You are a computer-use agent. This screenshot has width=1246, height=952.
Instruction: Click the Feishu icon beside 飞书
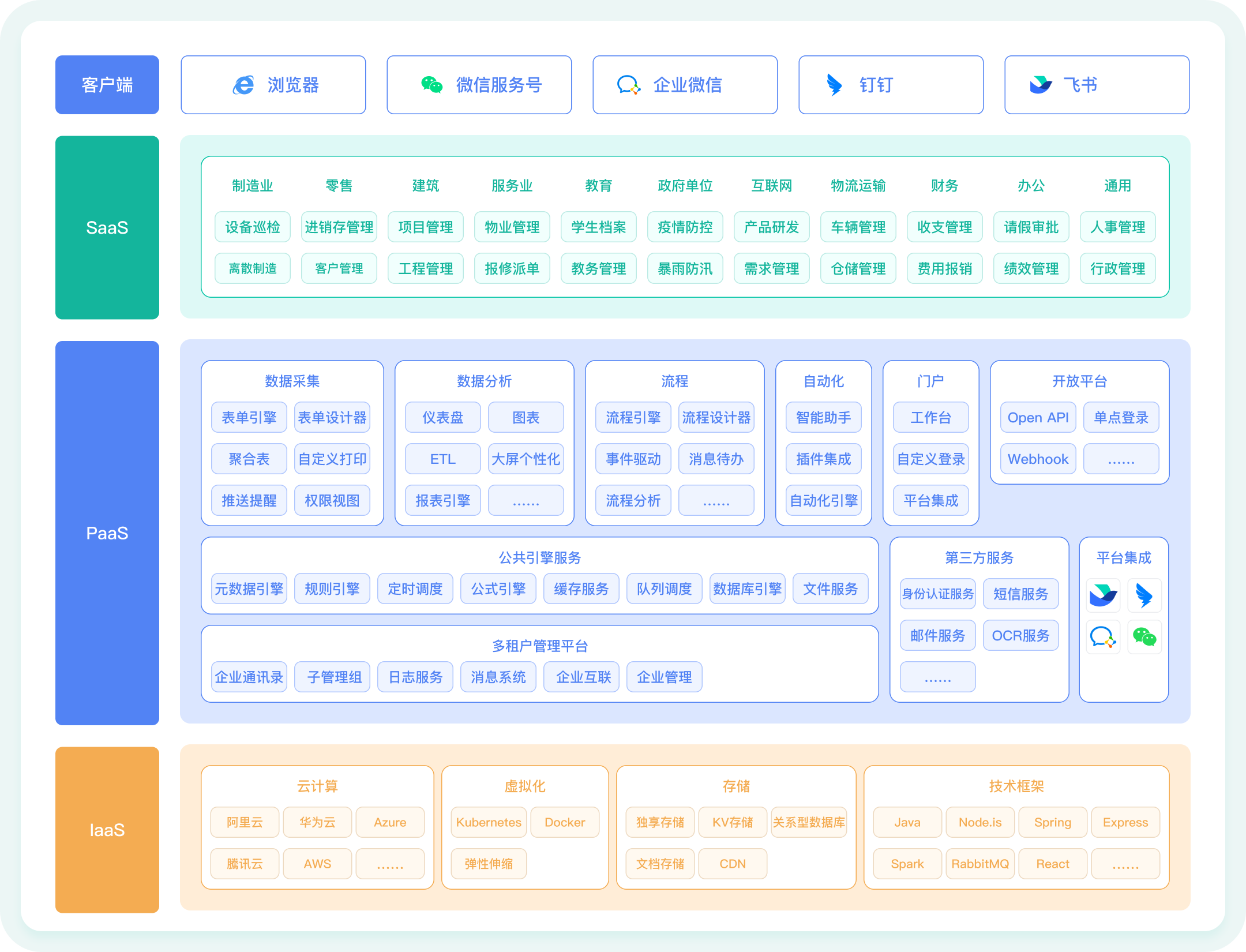click(1041, 85)
